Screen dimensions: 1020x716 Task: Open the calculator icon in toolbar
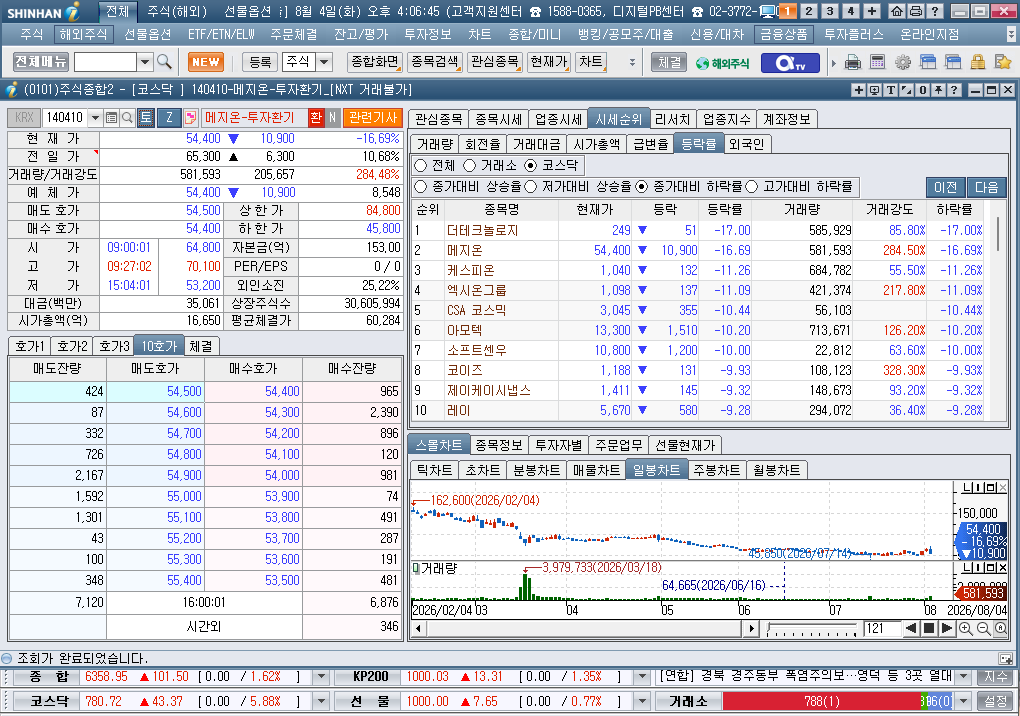pos(878,62)
